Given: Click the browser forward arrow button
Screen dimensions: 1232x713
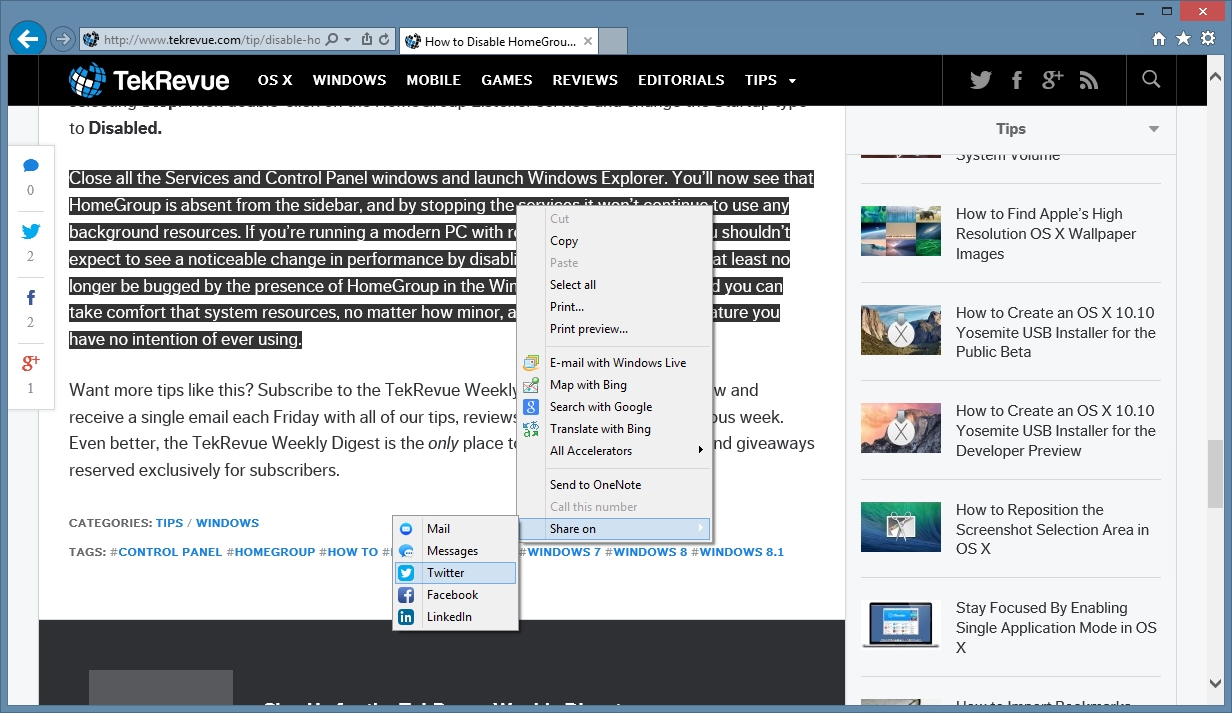Looking at the screenshot, I should click(63, 40).
